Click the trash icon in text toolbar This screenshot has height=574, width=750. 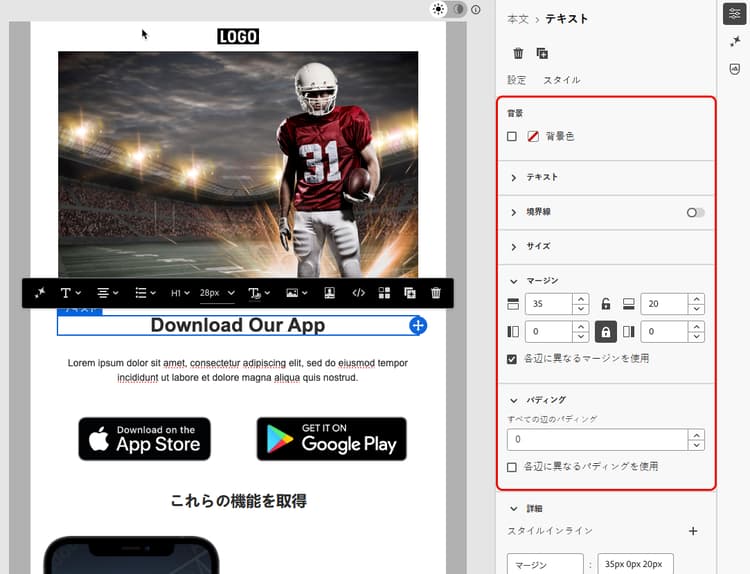click(x=436, y=293)
